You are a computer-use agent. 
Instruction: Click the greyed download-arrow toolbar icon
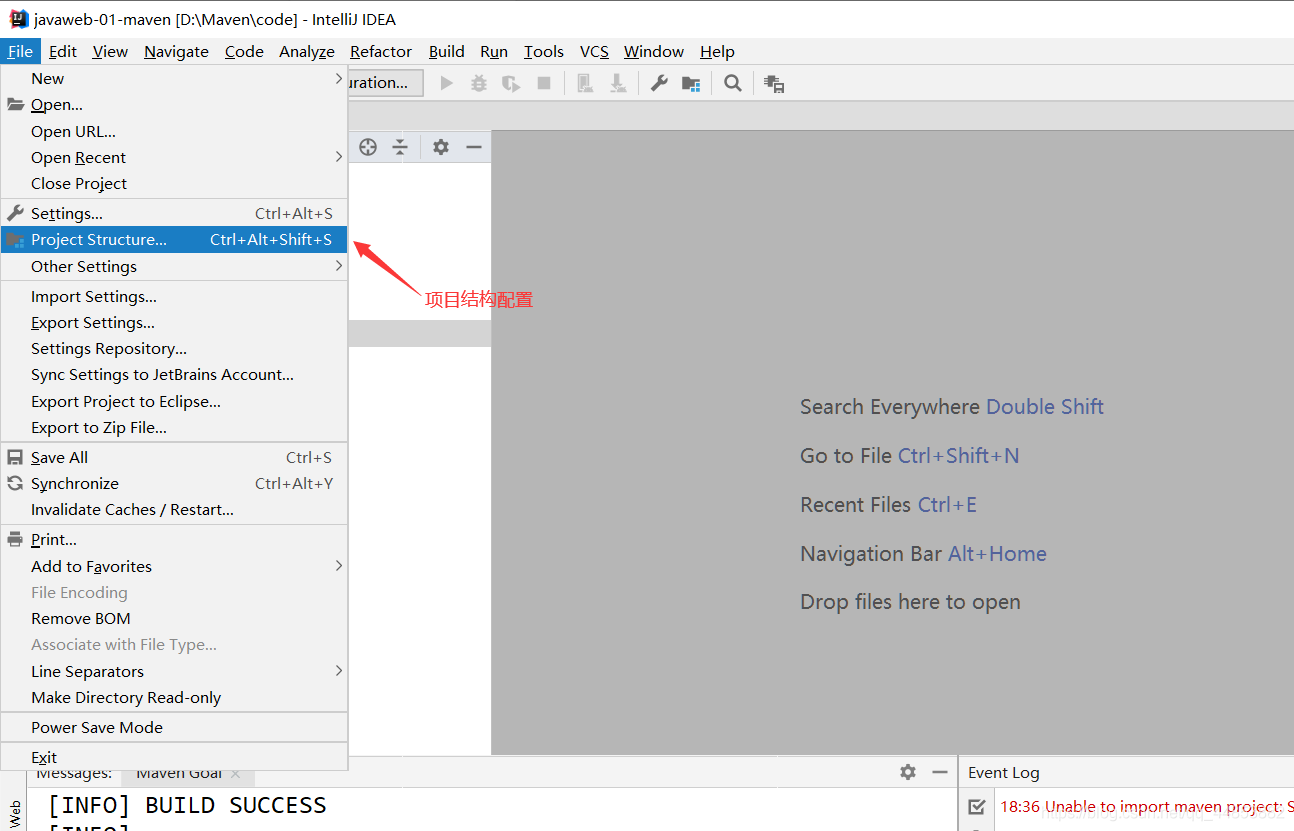pyautogui.click(x=618, y=83)
